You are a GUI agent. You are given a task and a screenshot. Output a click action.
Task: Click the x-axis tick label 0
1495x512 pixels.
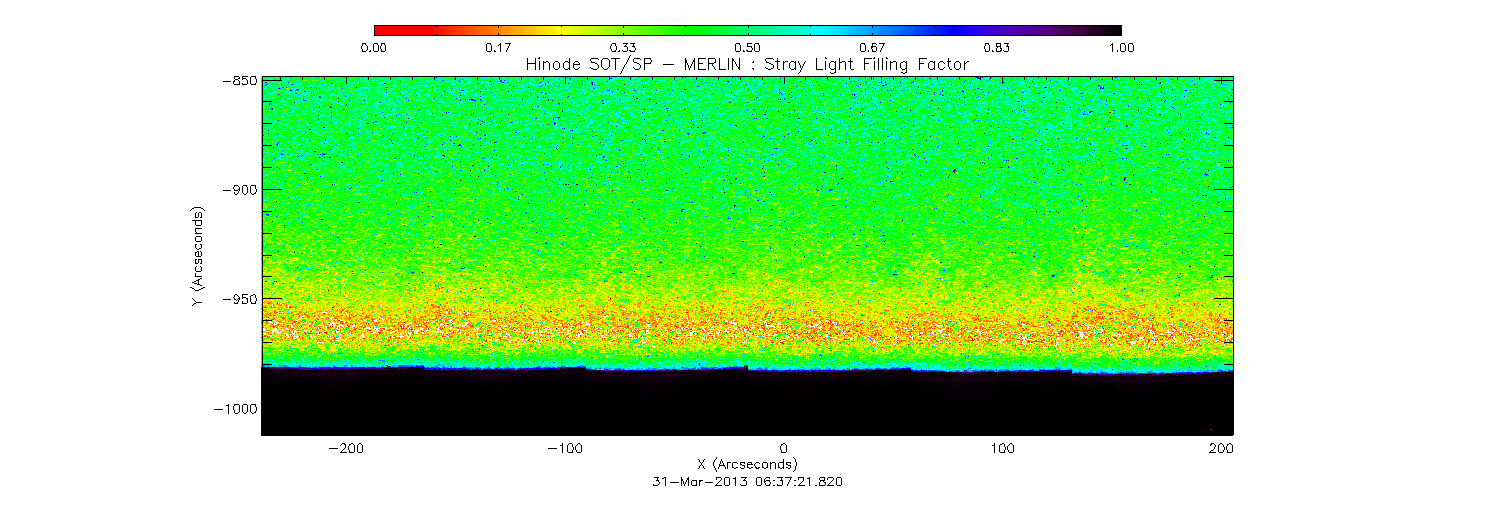point(783,448)
